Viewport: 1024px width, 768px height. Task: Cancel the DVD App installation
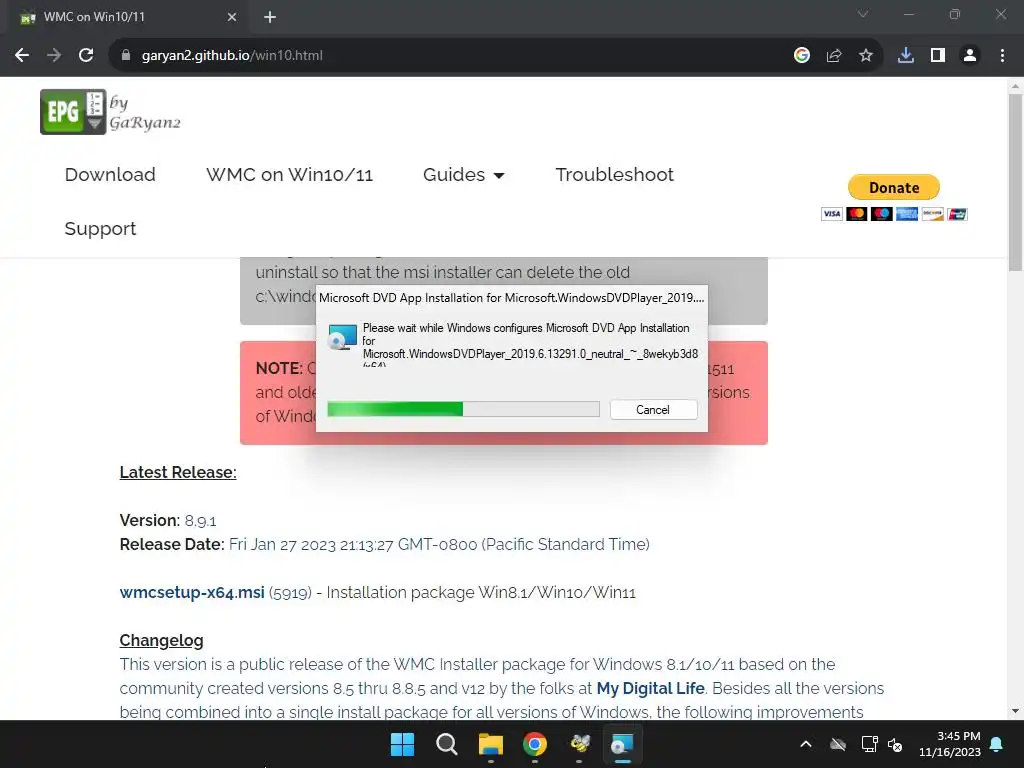(653, 409)
